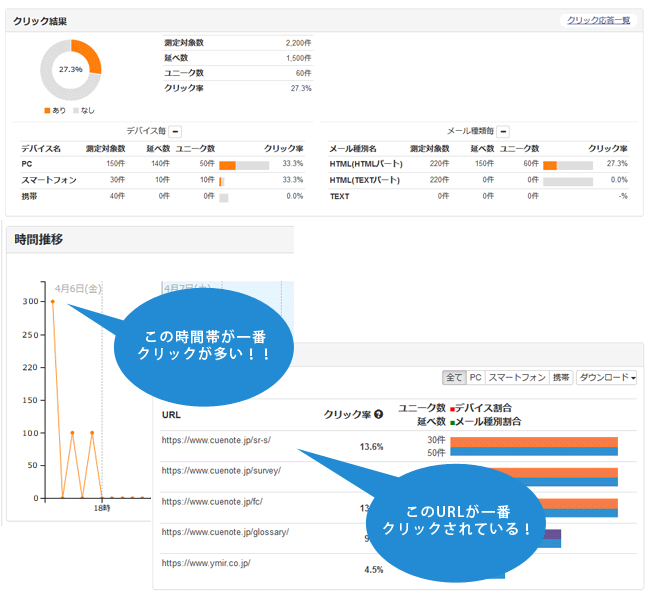Image resolution: width=650 pixels, height=600 pixels.
Task: Click the デバイス名 column header
Action: pos(41,148)
